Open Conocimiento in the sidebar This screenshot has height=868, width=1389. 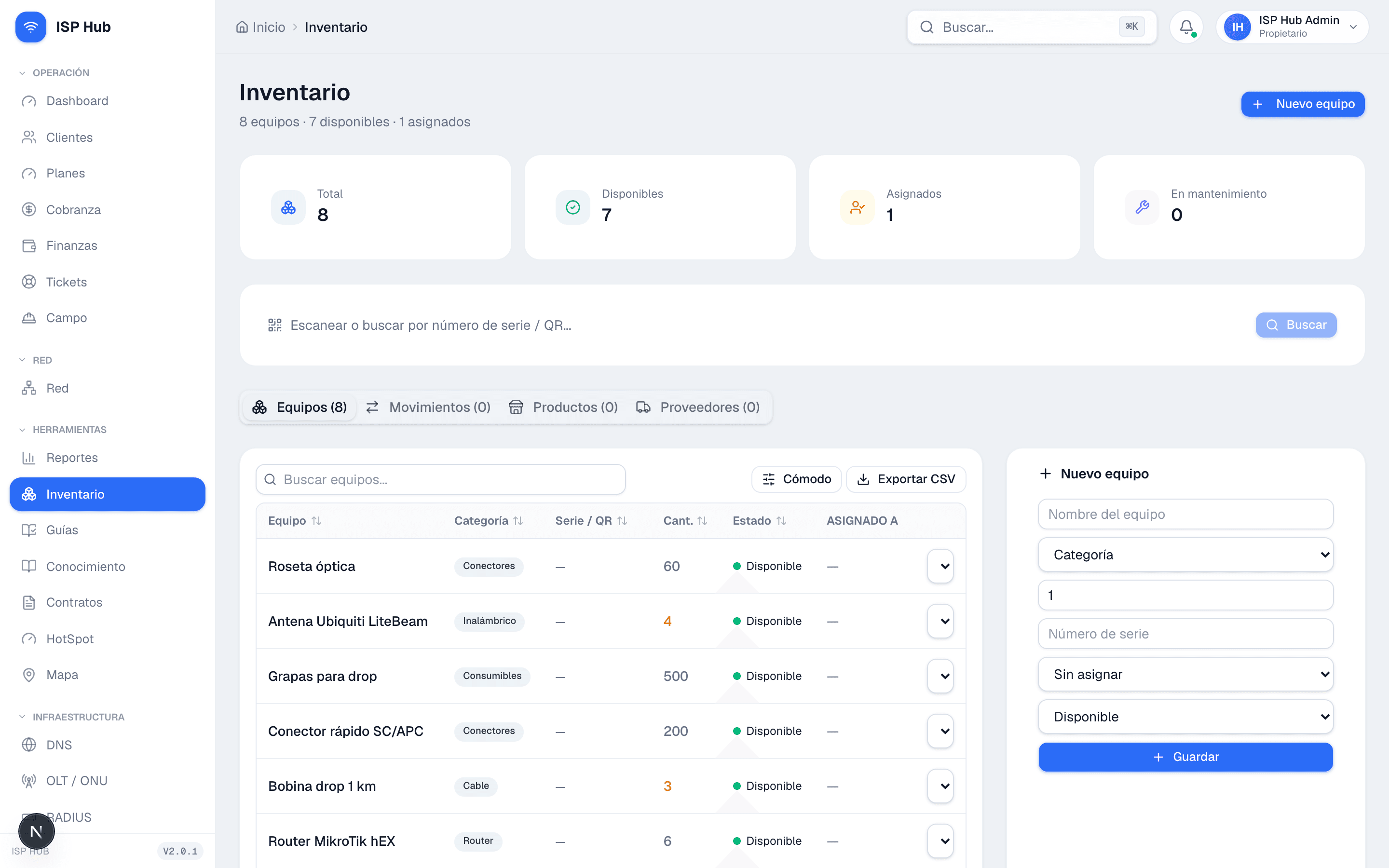click(x=108, y=567)
